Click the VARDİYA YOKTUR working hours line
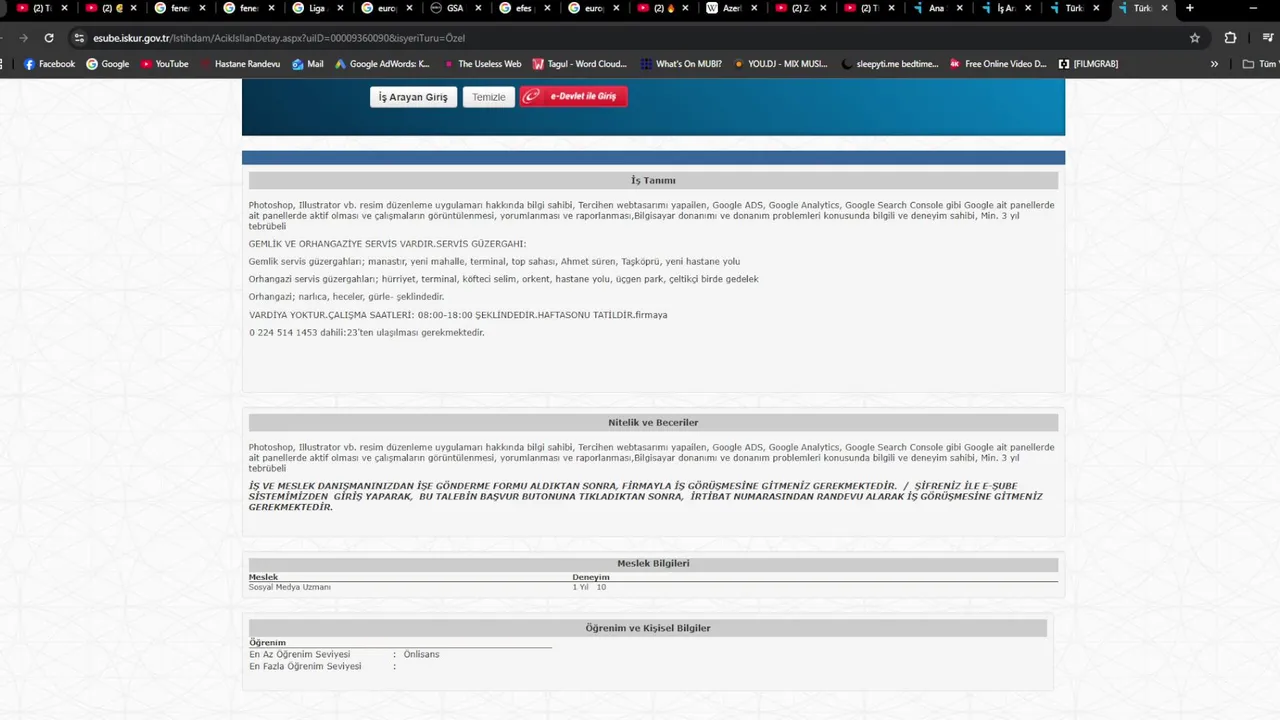 click(458, 314)
